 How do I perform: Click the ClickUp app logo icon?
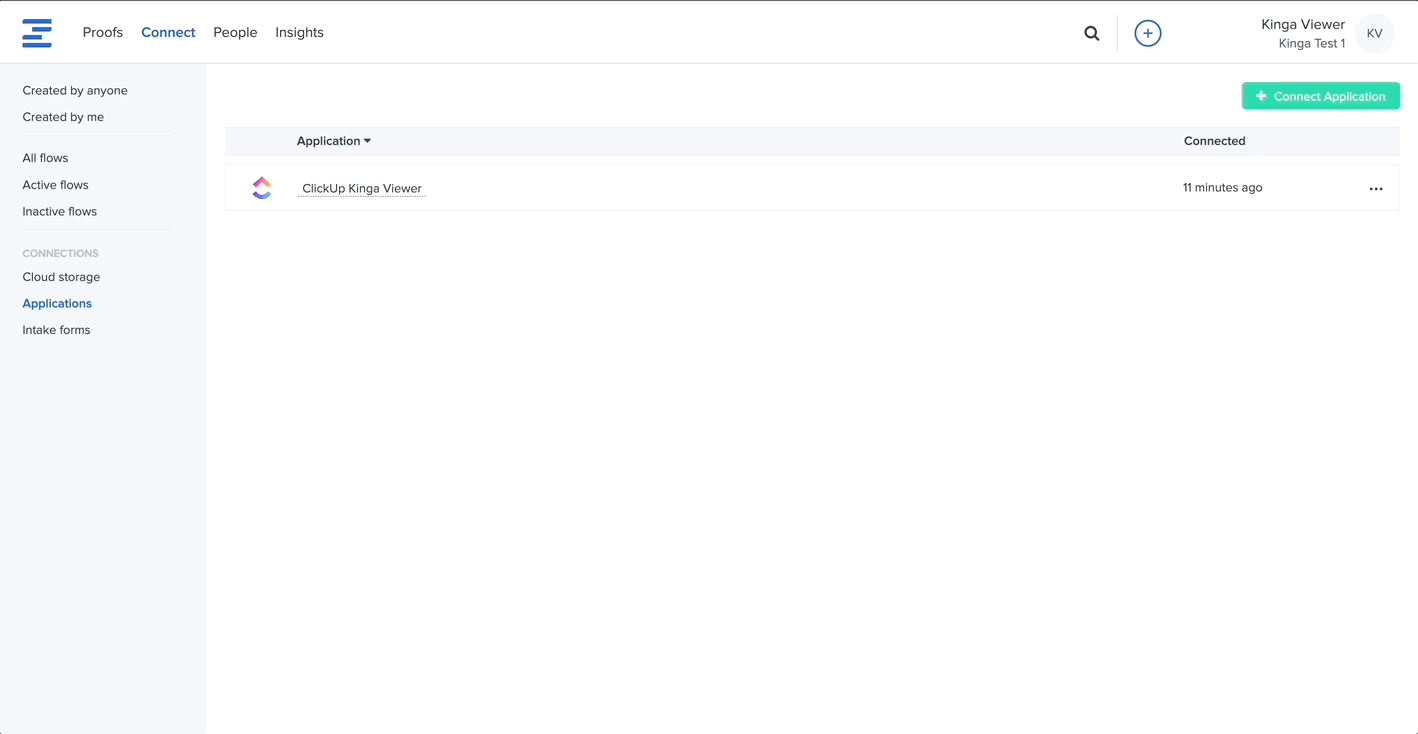click(x=262, y=188)
